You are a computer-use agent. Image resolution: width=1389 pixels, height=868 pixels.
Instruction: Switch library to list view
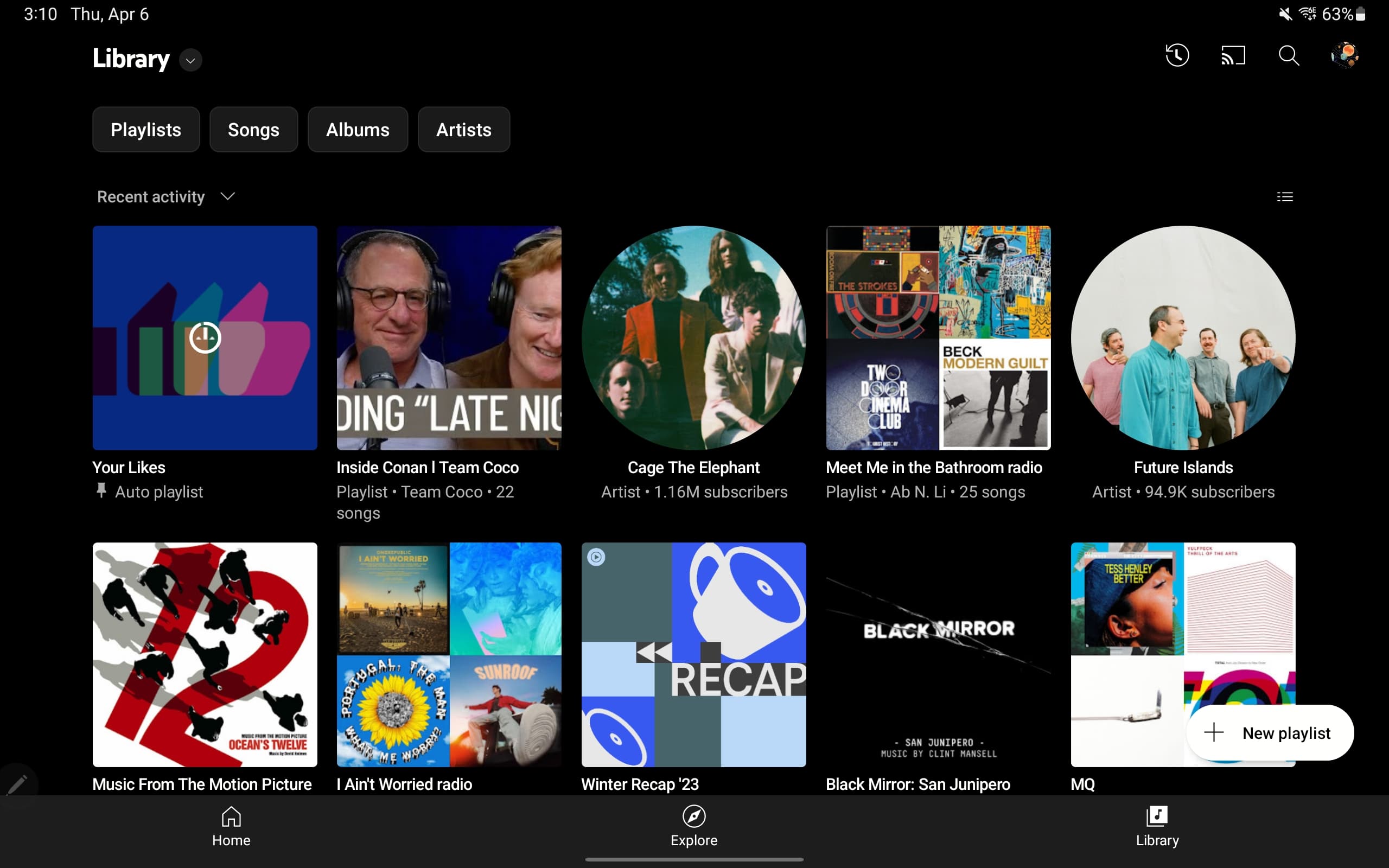(1285, 196)
